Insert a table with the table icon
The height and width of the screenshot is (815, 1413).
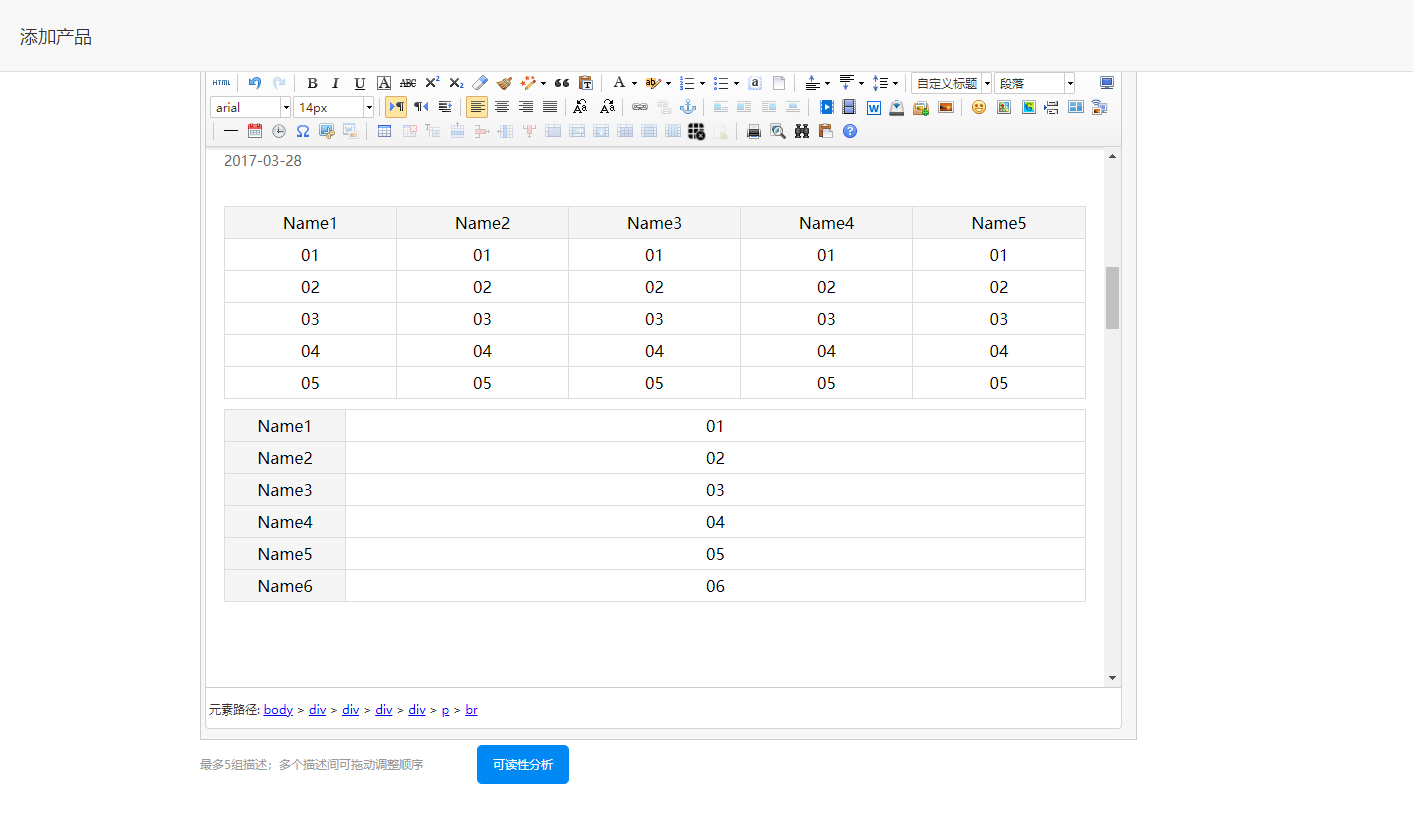(x=384, y=131)
